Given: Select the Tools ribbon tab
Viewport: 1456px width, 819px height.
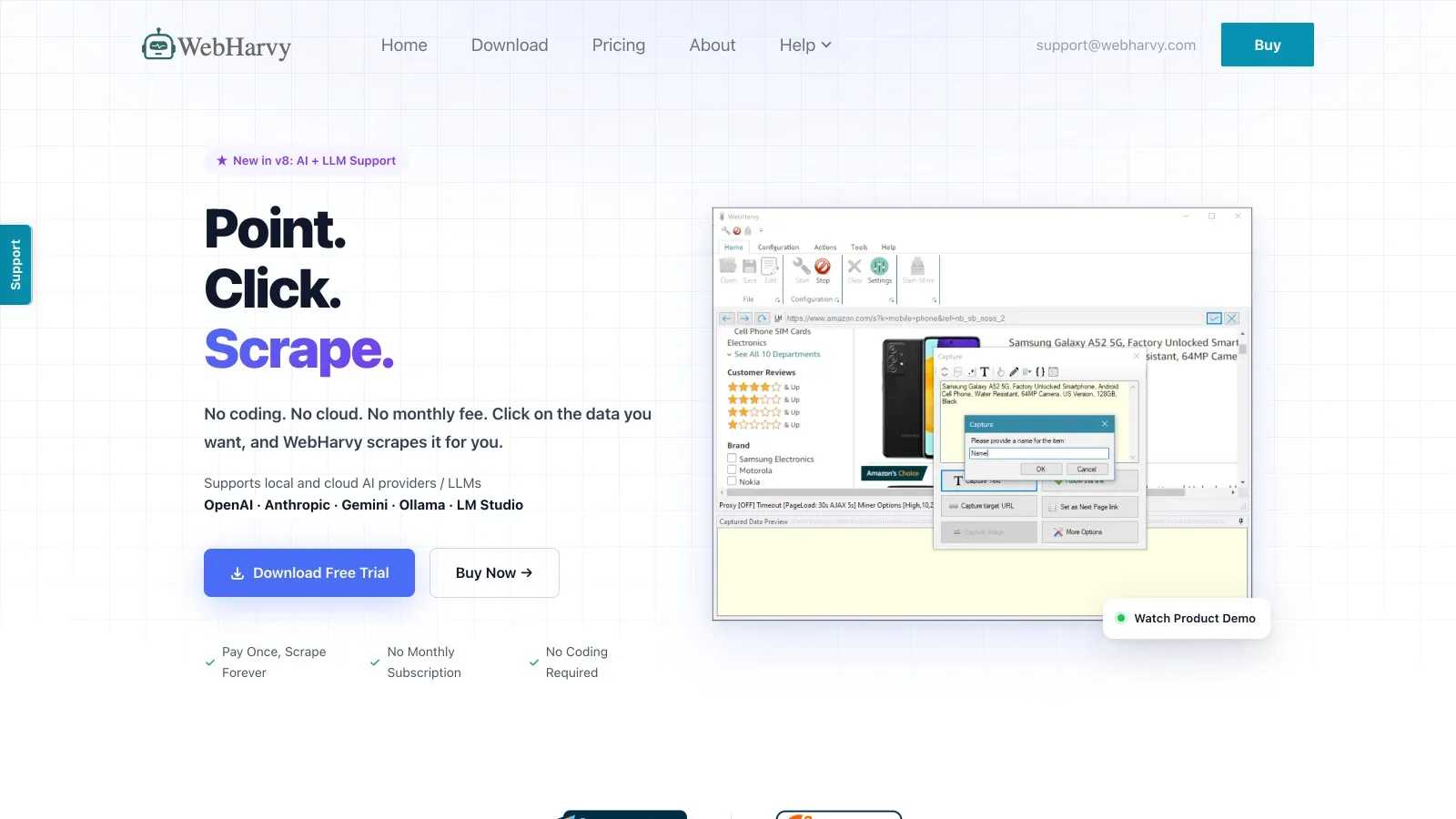Looking at the screenshot, I should coord(859,248).
